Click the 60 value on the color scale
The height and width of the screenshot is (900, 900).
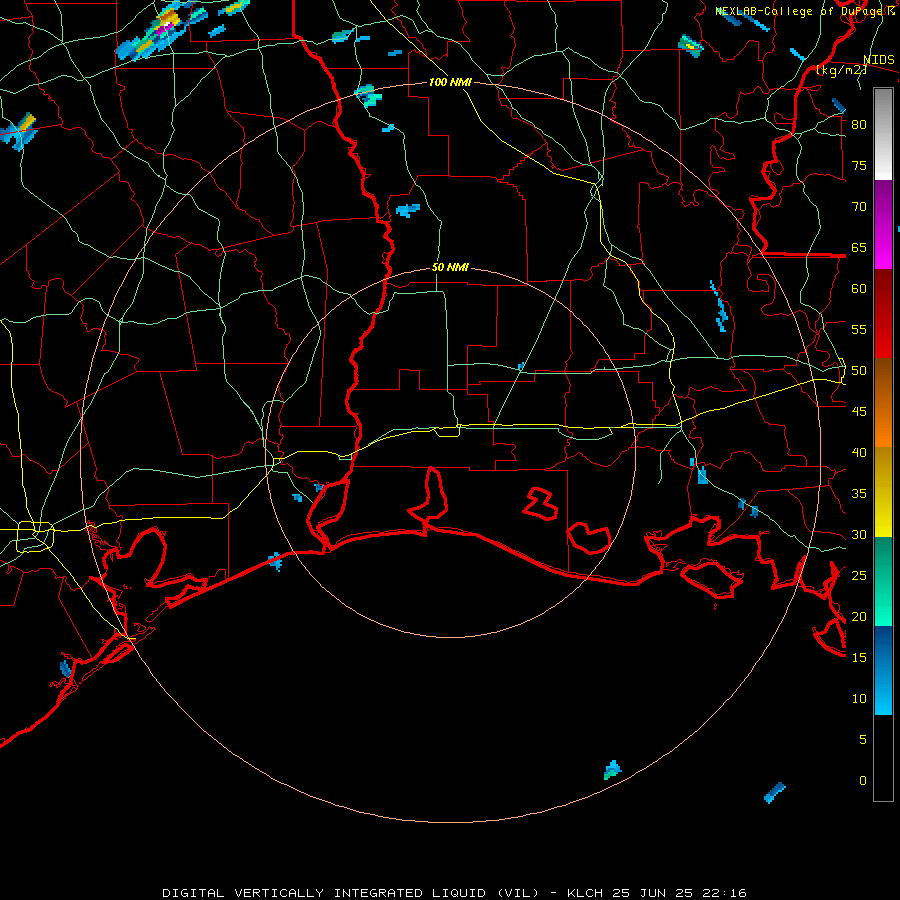point(859,289)
